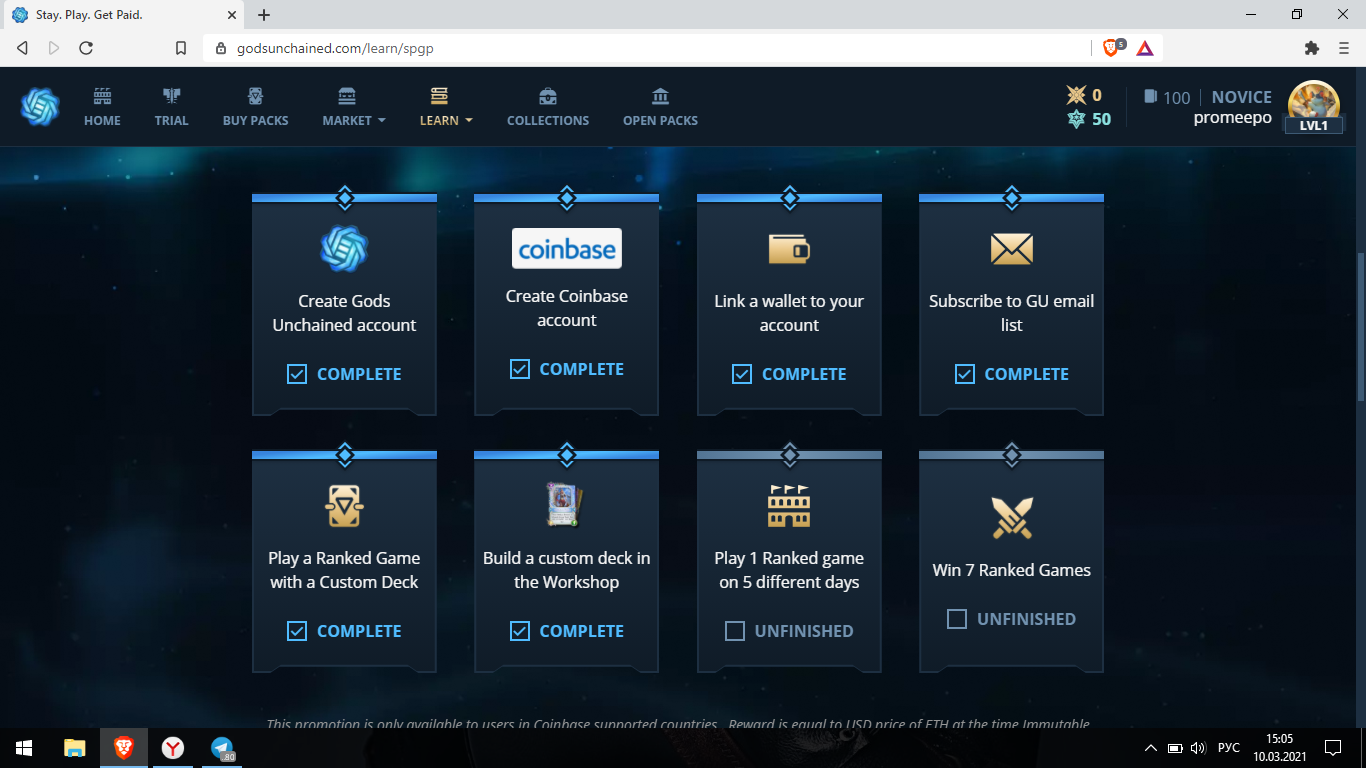Select the Stay. Play. Get Paid. tab

pos(122,15)
